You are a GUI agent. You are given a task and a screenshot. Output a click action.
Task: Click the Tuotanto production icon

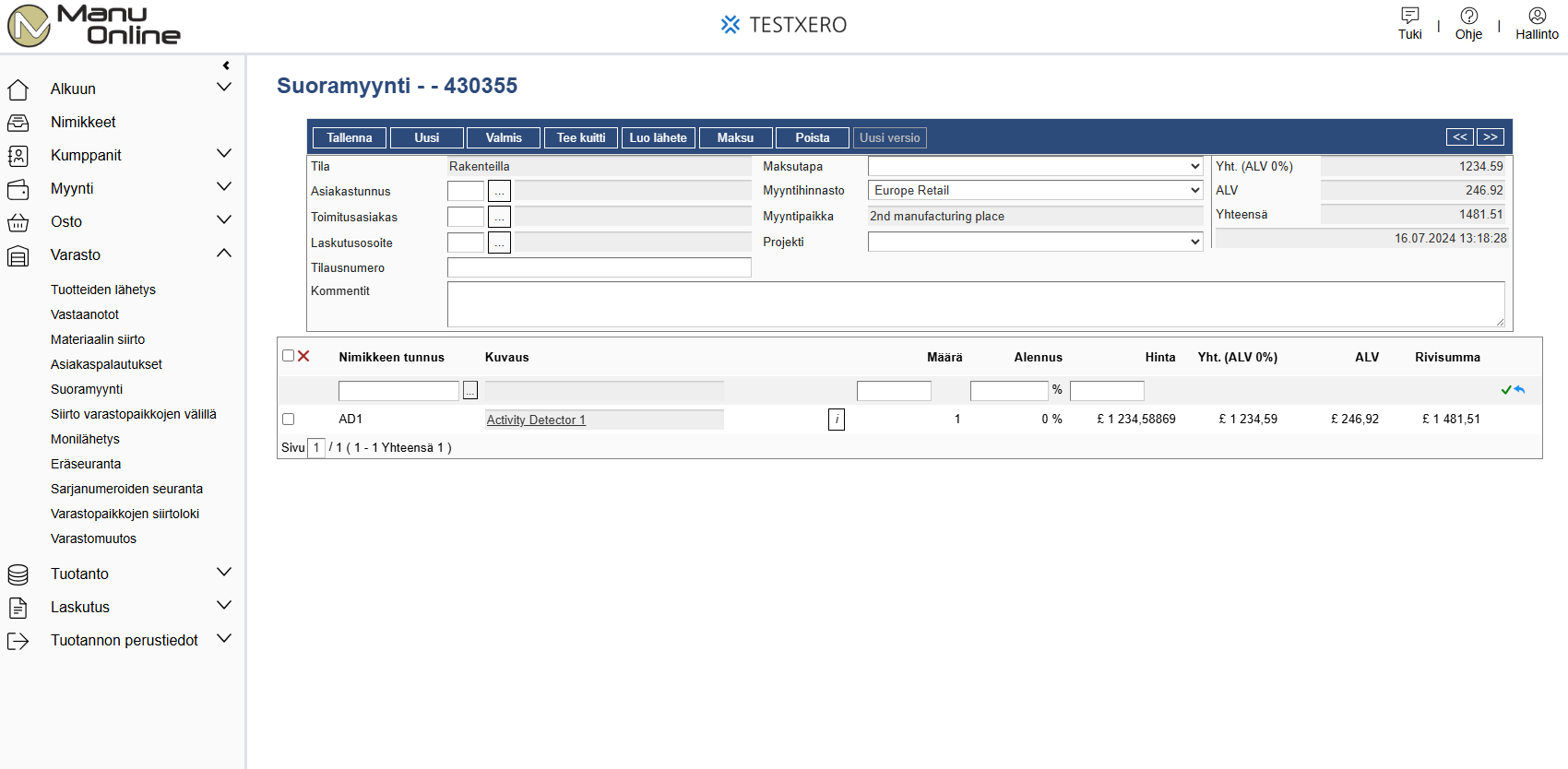[x=18, y=574]
